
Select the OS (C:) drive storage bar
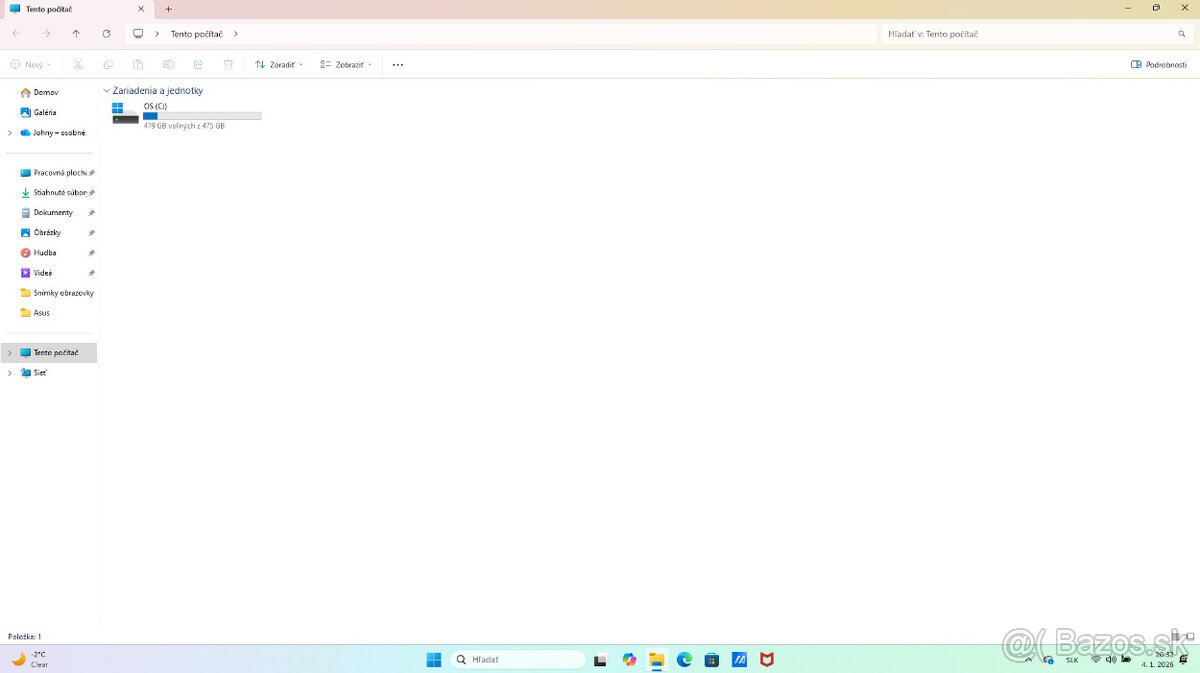(202, 116)
